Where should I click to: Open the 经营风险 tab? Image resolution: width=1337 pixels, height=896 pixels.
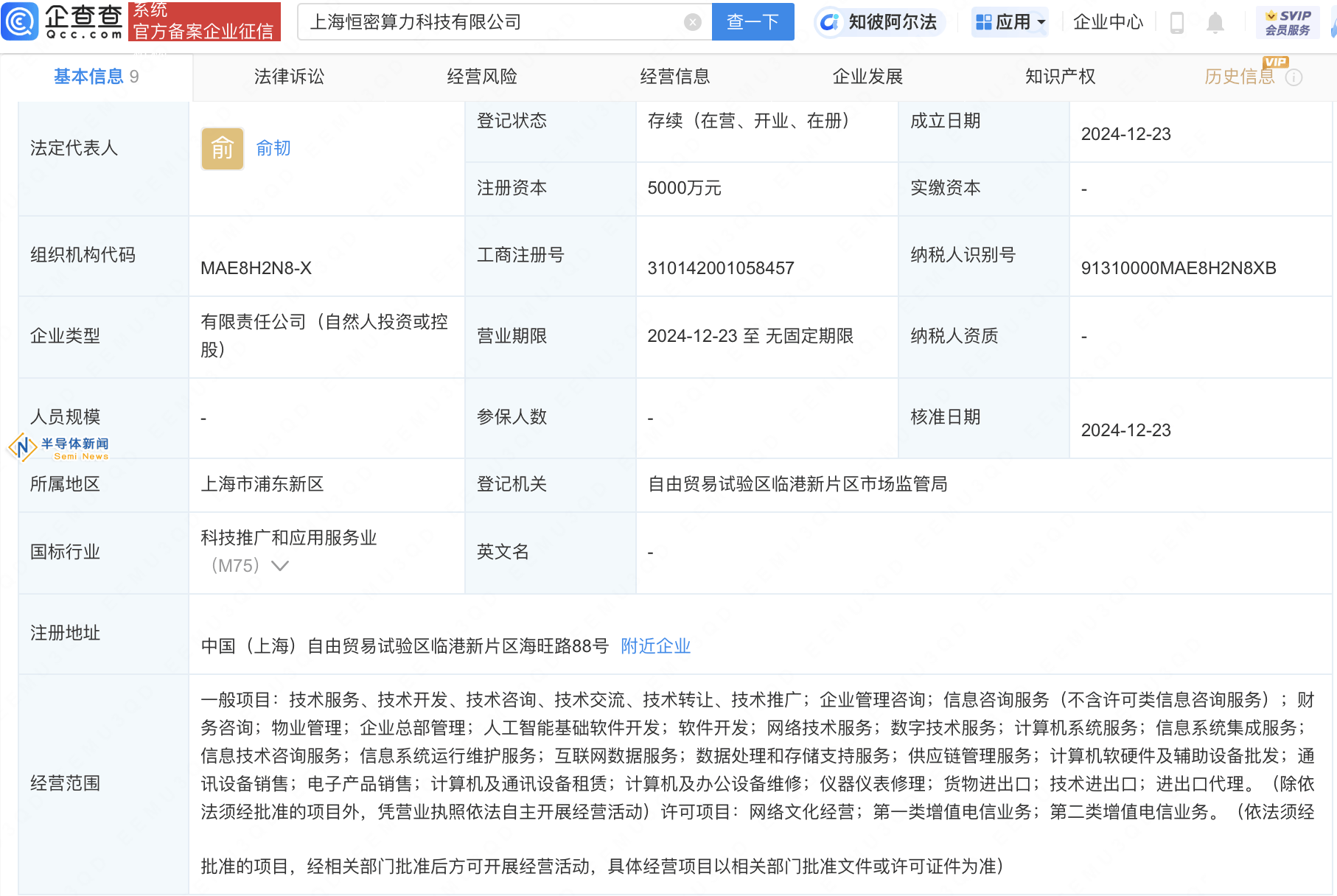482,77
